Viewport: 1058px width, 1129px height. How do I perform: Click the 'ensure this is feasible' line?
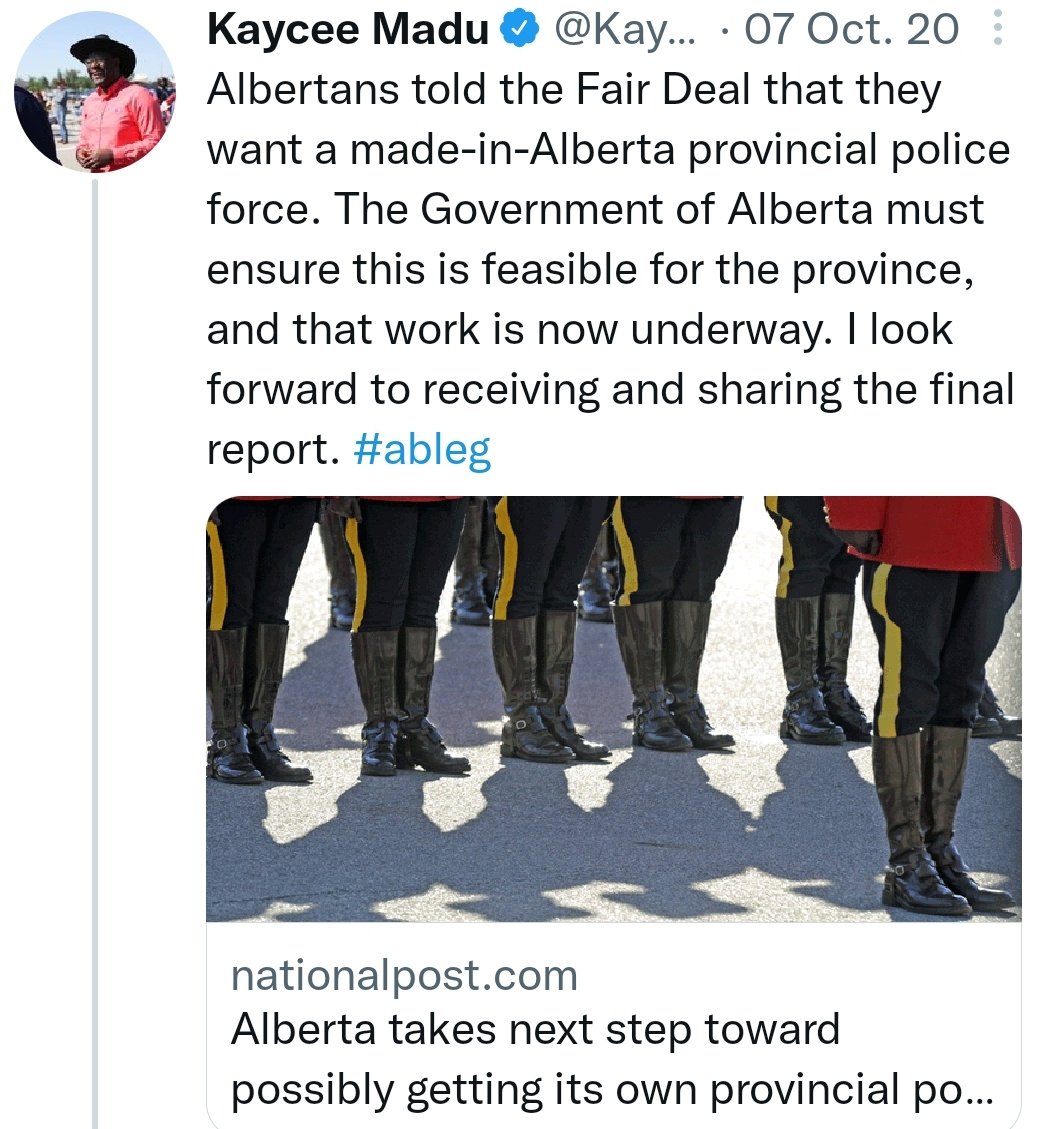coord(591,271)
